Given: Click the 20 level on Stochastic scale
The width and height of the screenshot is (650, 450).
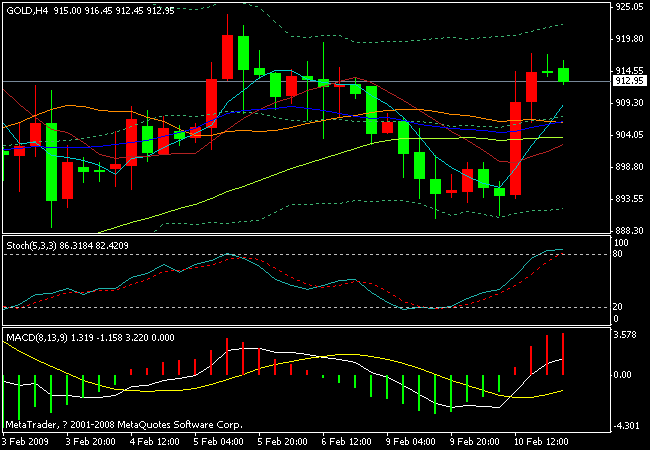Looking at the screenshot, I should [618, 307].
